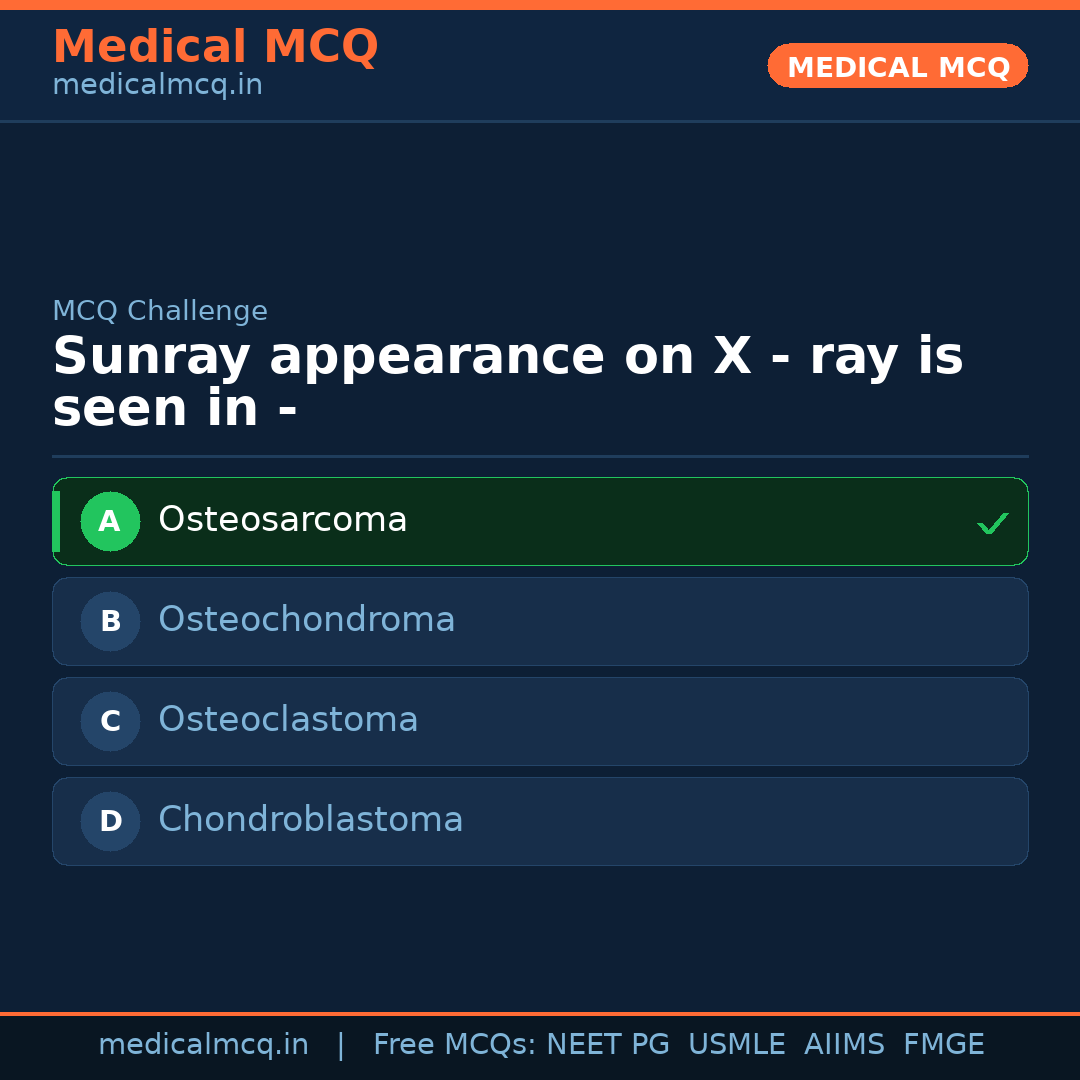Click the question text about Sunray appearance
1080x1080 pixels.
coord(508,380)
